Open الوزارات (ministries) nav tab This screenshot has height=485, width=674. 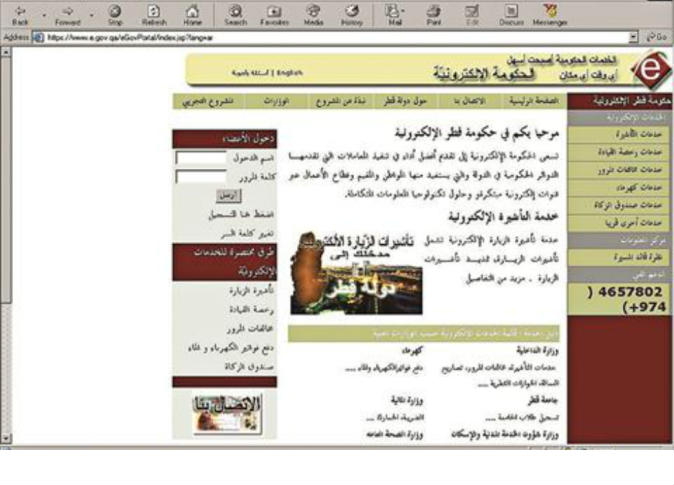pos(276,101)
